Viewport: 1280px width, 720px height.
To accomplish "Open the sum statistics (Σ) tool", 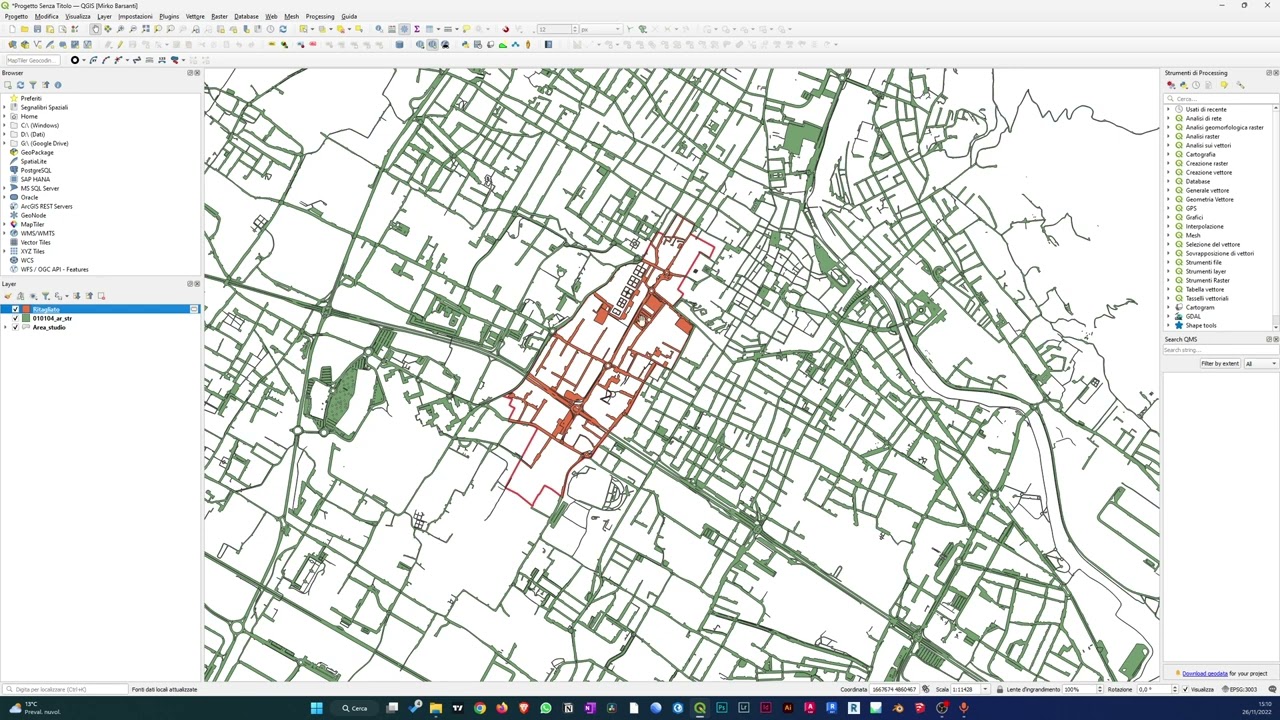I will (x=417, y=29).
